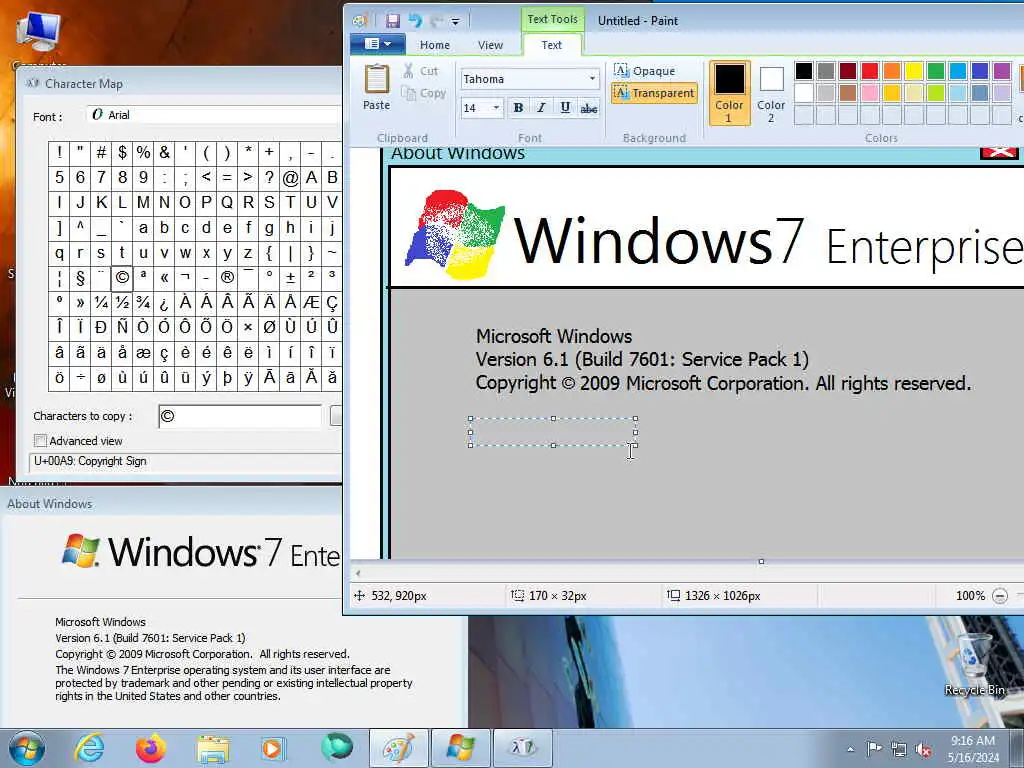Select Opaque background option
The width and height of the screenshot is (1024, 768).
click(645, 71)
